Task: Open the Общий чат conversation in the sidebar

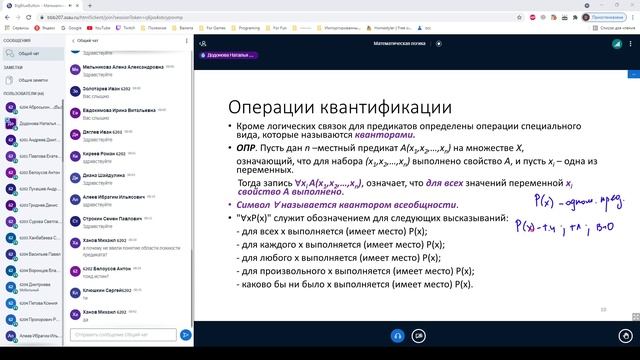Action: 32,53
